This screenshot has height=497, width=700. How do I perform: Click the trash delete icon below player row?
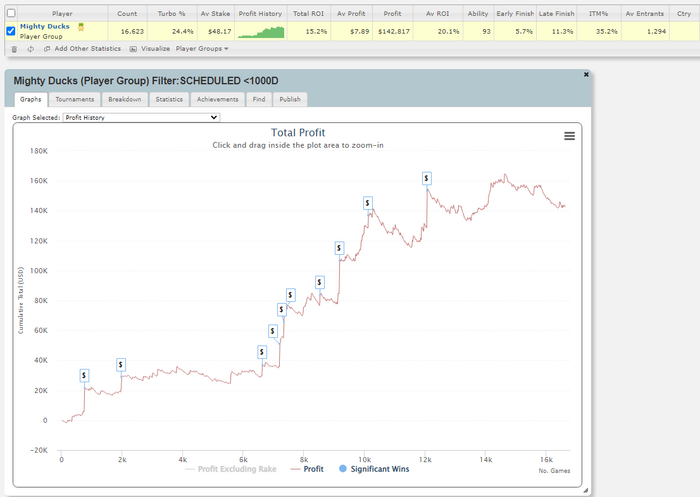point(14,49)
